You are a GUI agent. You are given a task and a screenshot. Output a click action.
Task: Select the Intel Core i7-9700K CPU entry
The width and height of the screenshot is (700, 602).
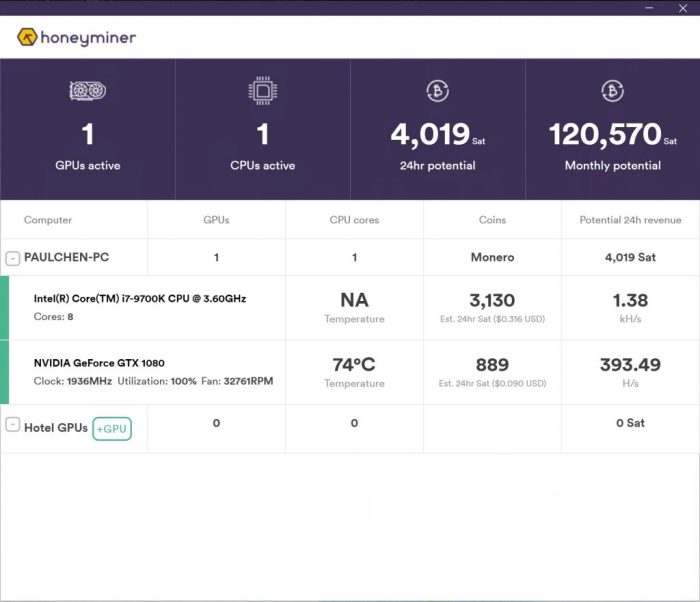point(140,298)
